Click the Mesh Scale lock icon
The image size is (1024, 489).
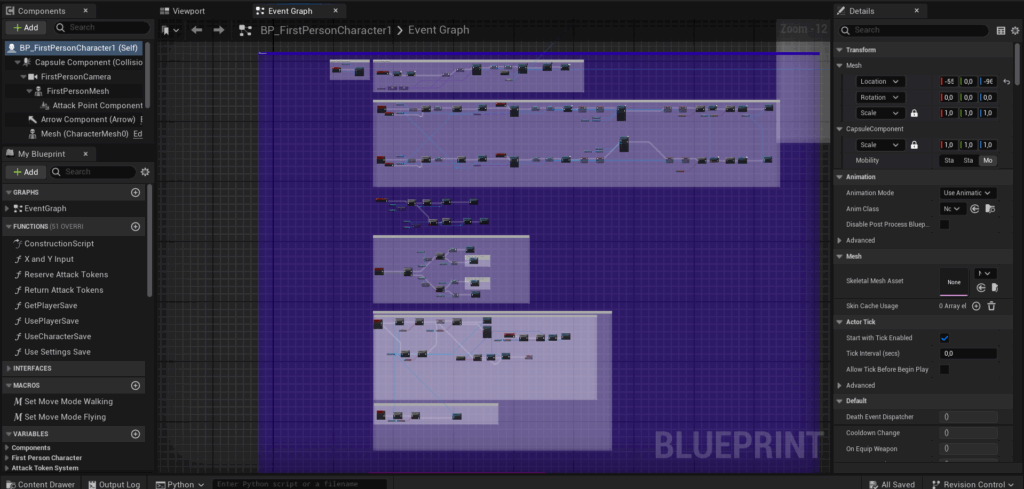click(x=914, y=113)
